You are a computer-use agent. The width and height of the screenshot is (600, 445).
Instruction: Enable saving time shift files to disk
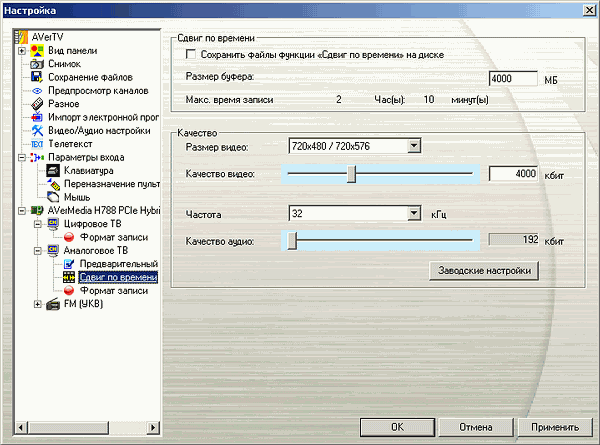coord(191,54)
